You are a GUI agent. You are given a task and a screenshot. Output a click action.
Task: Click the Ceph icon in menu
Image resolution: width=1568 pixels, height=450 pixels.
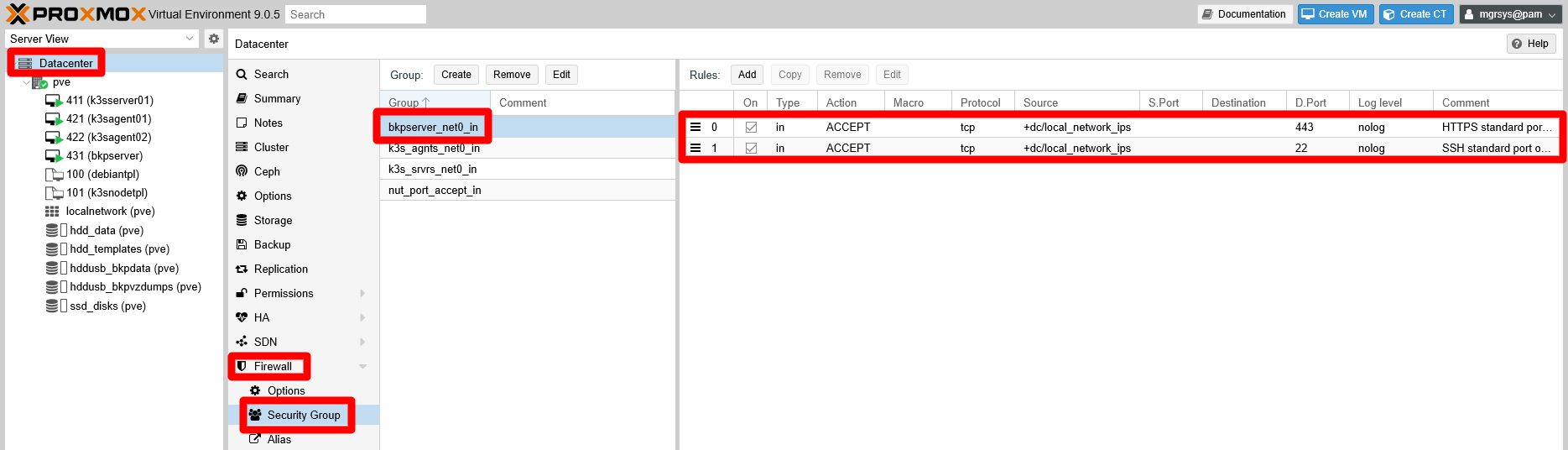(242, 171)
